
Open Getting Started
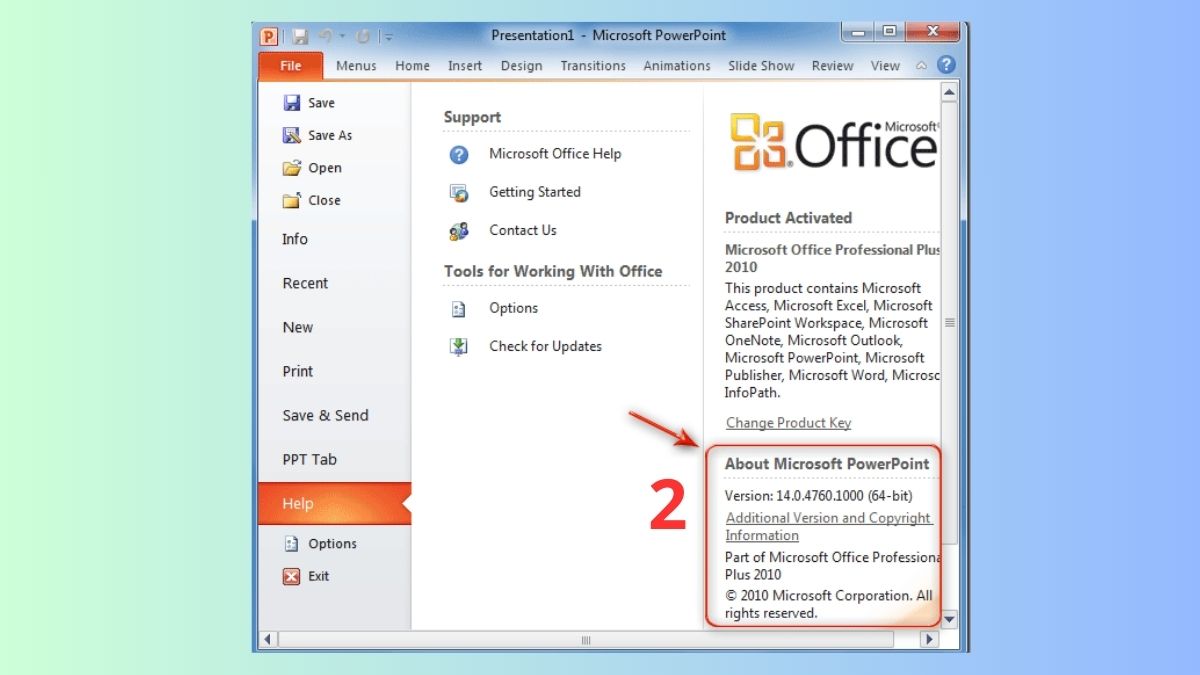tap(535, 192)
